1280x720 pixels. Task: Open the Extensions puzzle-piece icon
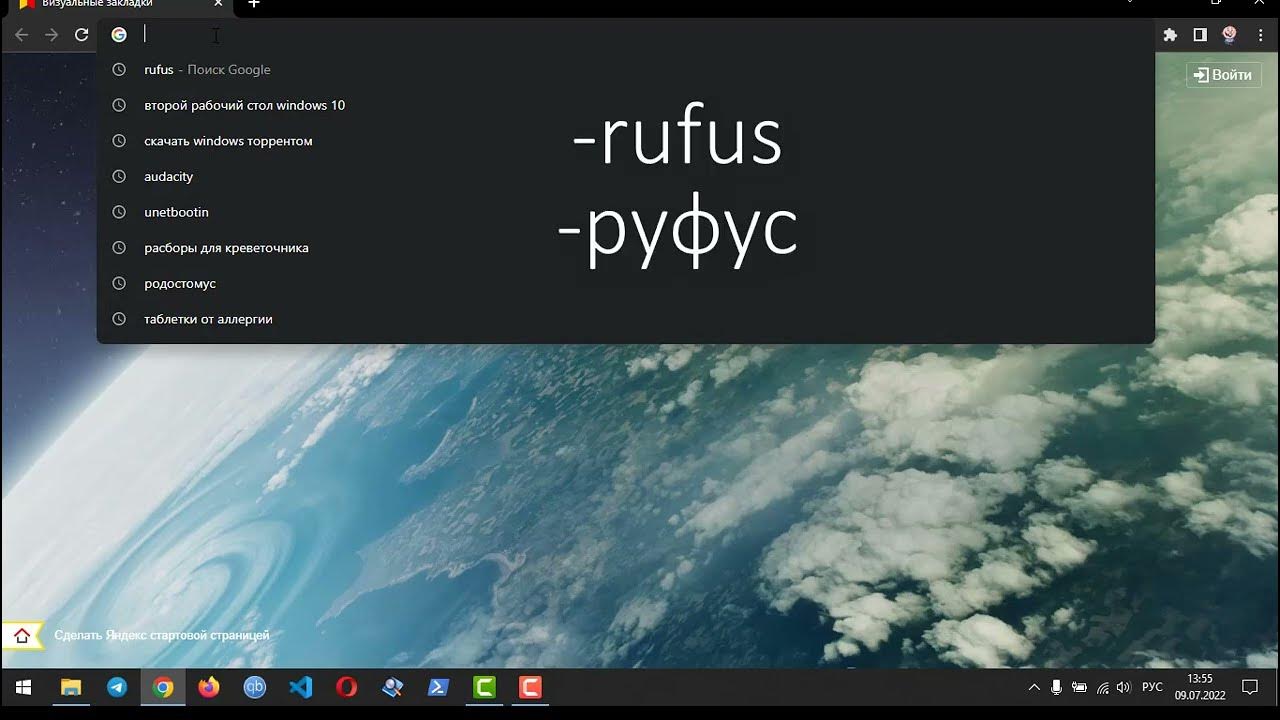coord(1170,35)
